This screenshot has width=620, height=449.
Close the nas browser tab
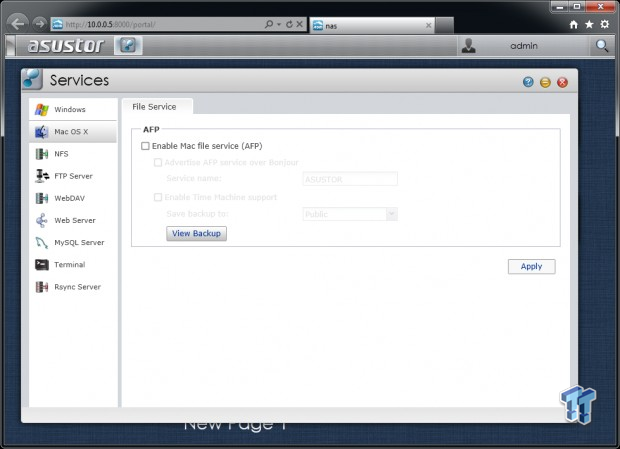(429, 25)
